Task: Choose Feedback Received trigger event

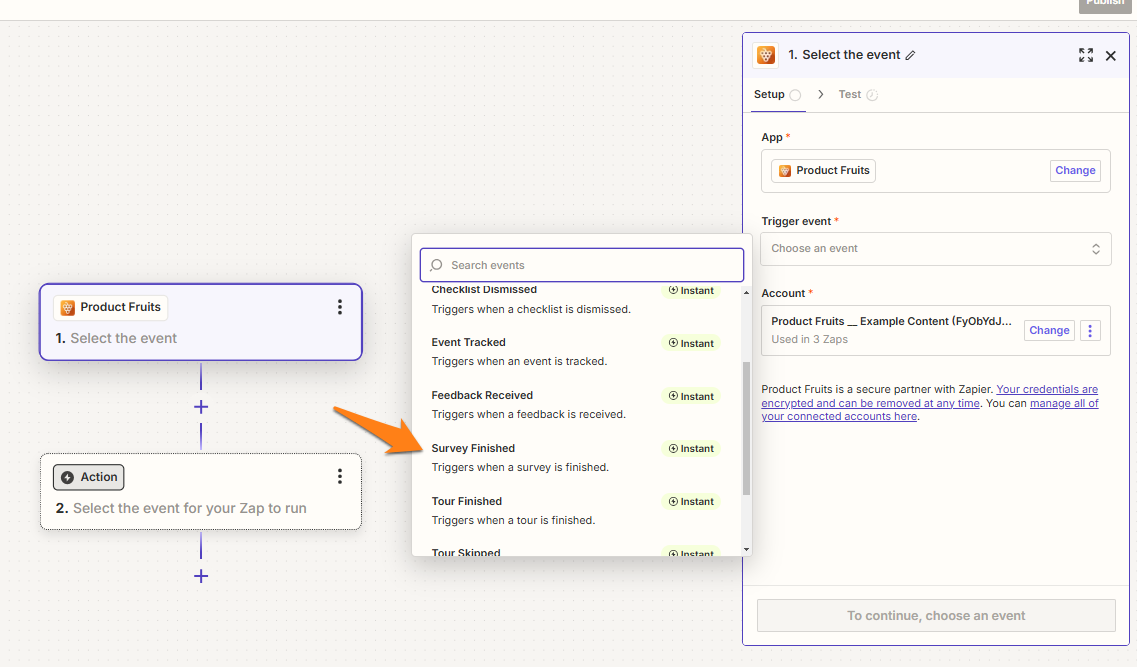Action: point(482,396)
